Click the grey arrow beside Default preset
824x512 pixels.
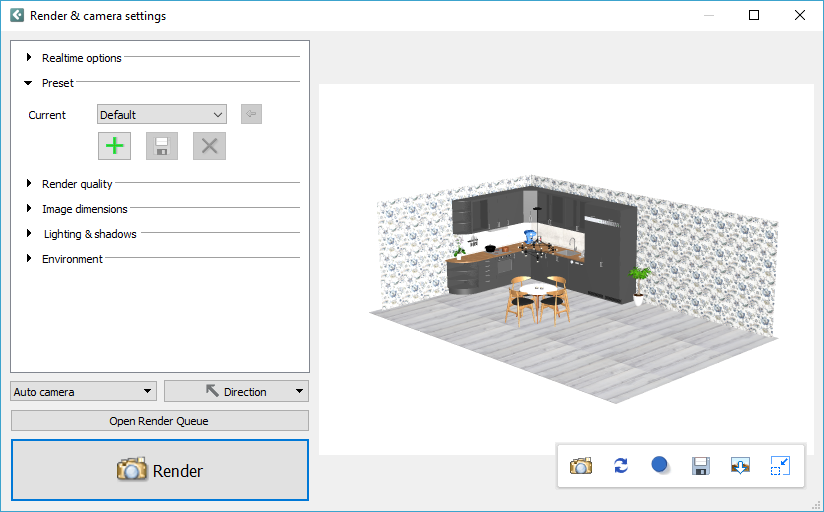tap(251, 115)
